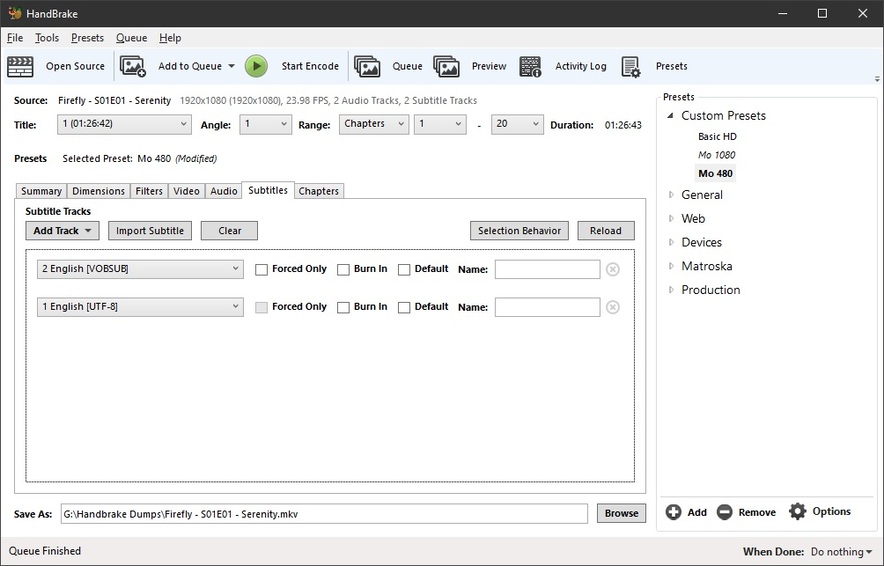Switch to the Chapters tab
Viewport: 884px width, 566px height.
click(x=319, y=191)
